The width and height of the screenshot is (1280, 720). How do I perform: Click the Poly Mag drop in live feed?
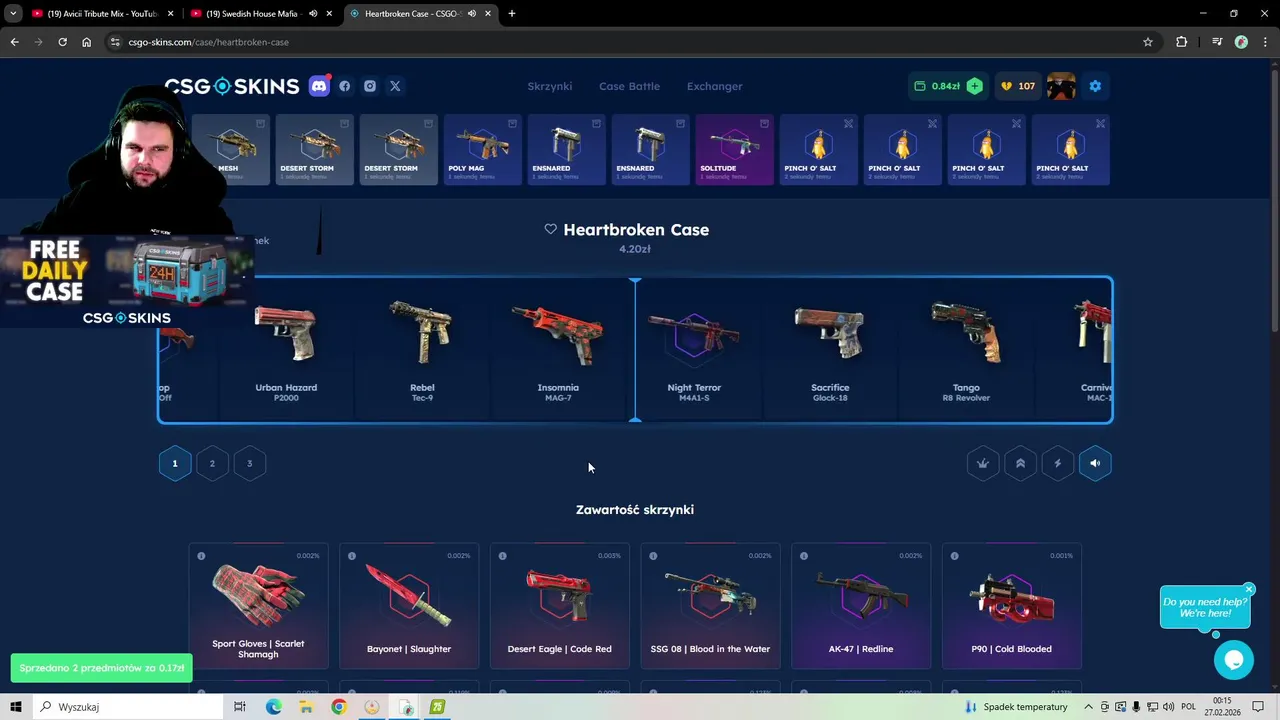point(483,150)
